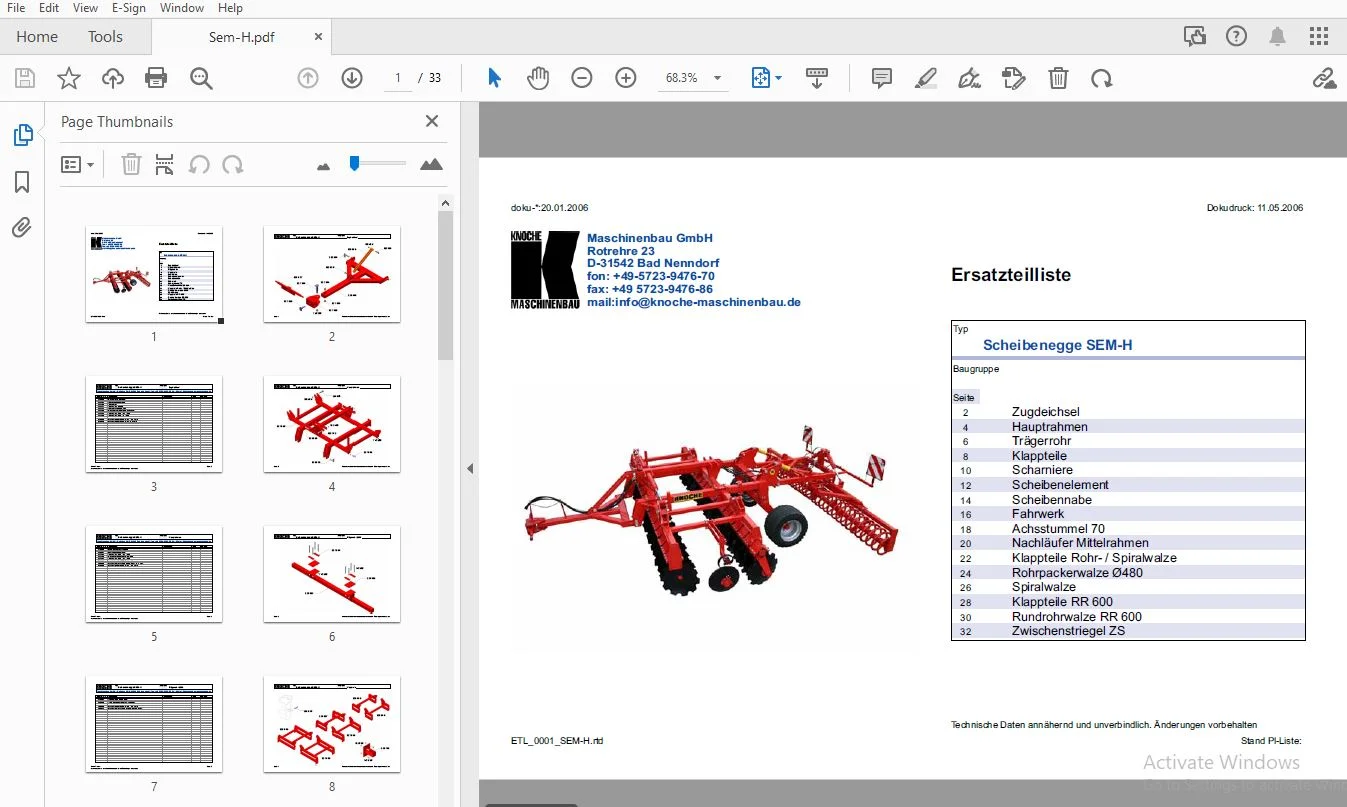Open the apps grid icon
1347x807 pixels.
[1319, 37]
